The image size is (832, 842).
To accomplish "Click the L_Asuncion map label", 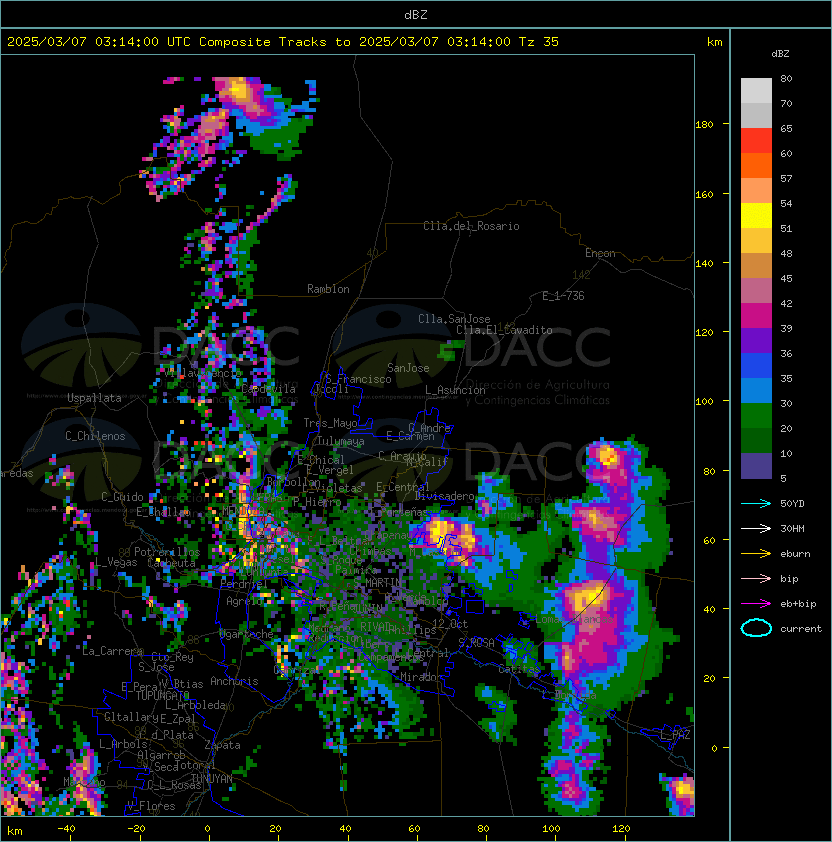I will (x=455, y=390).
